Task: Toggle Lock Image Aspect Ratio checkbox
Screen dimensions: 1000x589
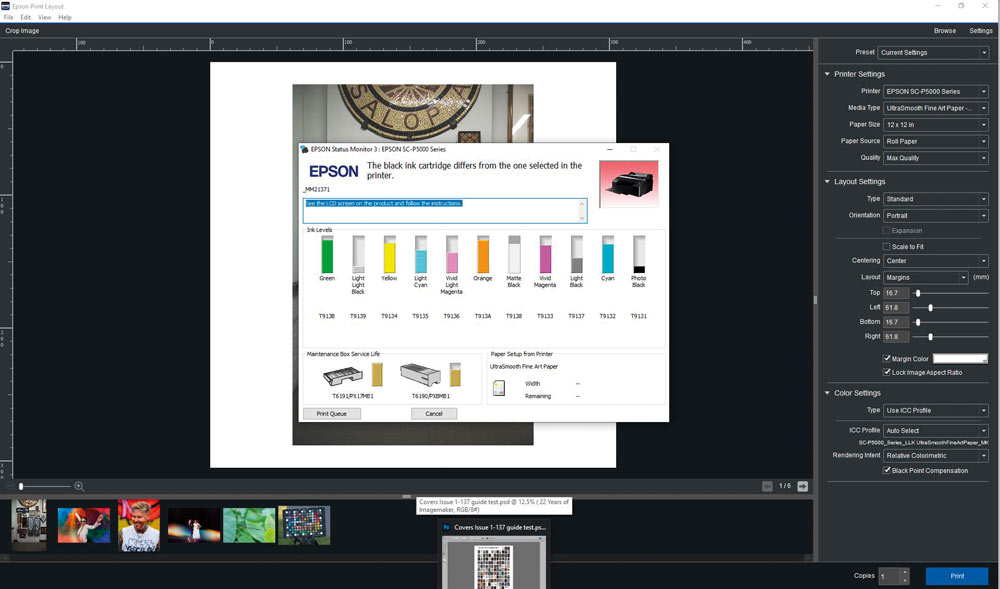Action: pyautogui.click(x=886, y=372)
